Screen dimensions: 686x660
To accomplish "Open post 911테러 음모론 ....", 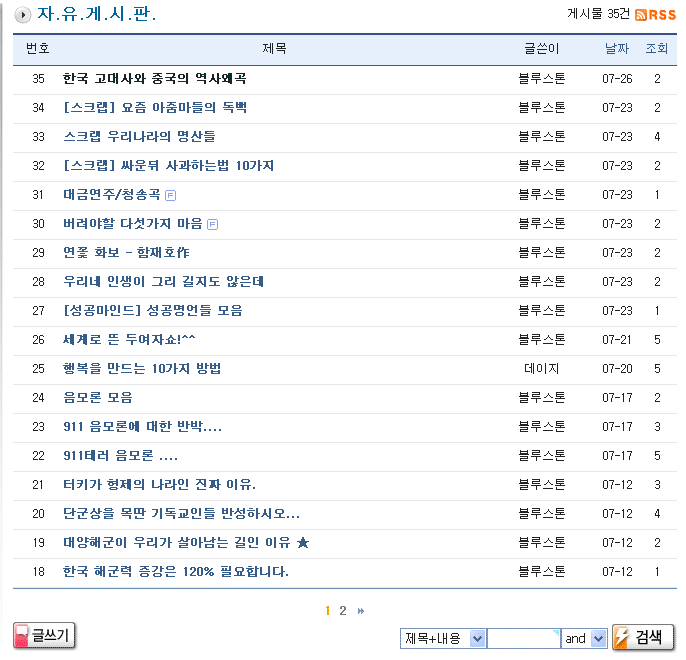I will point(120,456).
